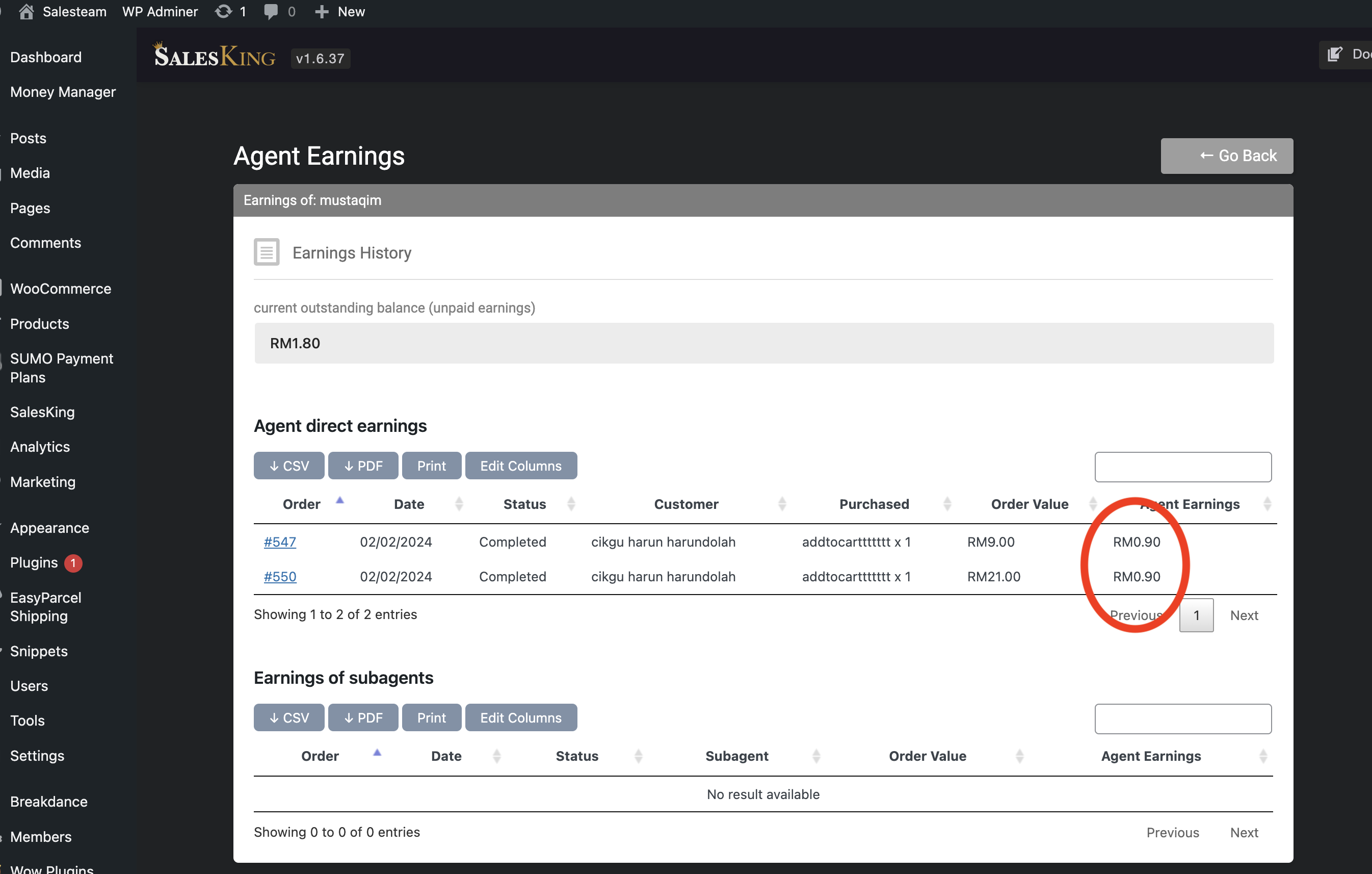1372x874 pixels.
Task: Click the Salesteam home icon
Action: pos(26,12)
